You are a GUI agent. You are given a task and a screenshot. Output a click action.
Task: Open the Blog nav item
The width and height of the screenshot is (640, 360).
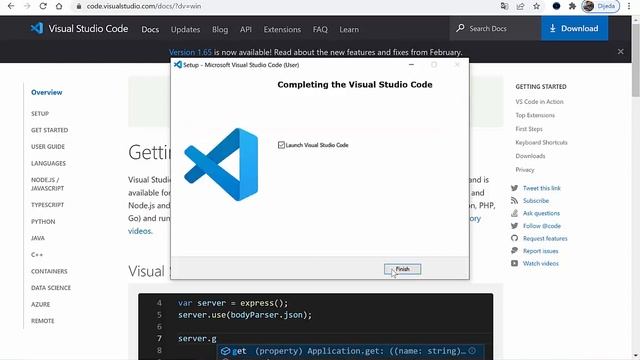tap(220, 29)
